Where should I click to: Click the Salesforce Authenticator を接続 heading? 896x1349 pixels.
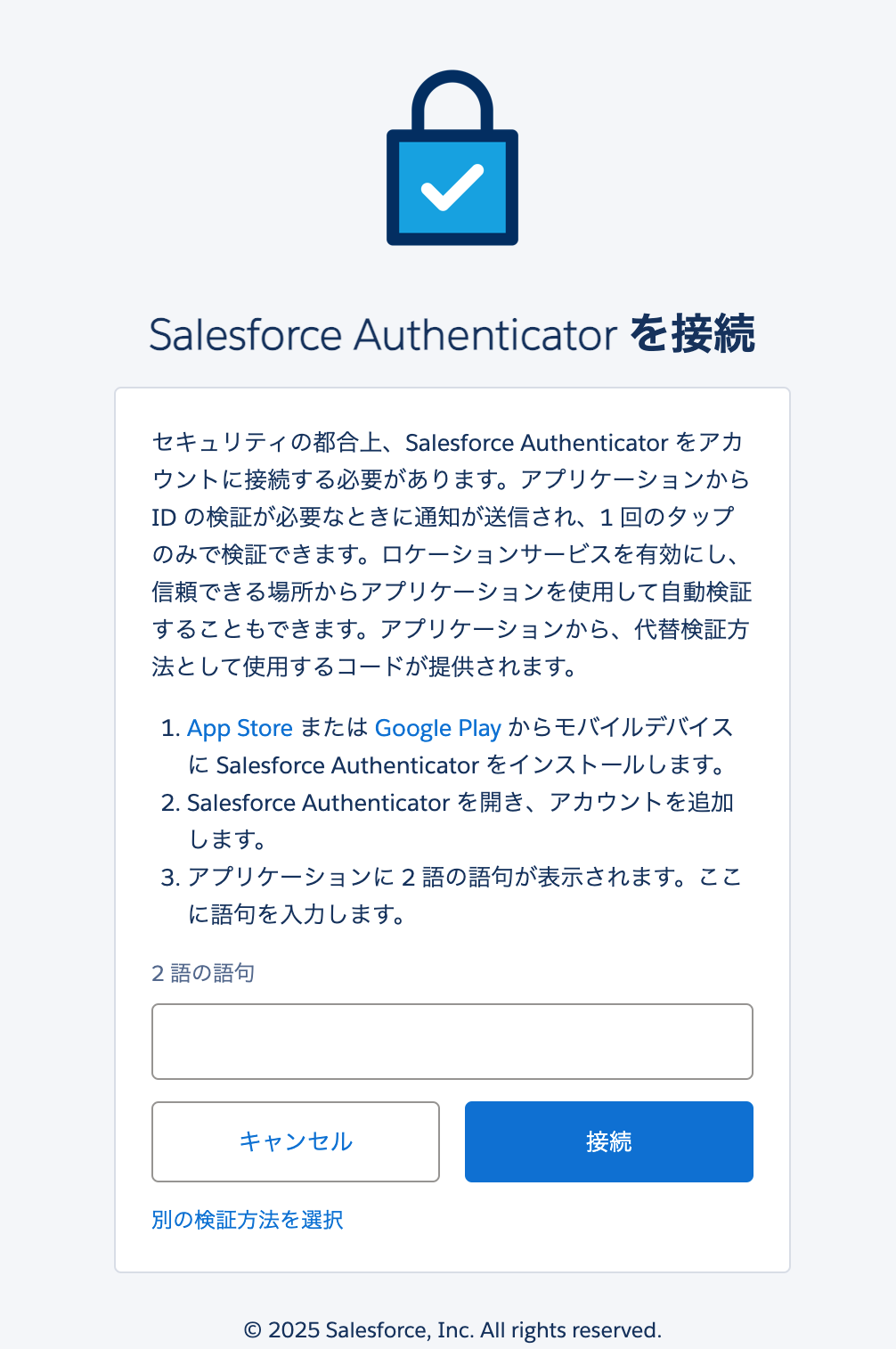click(x=452, y=335)
